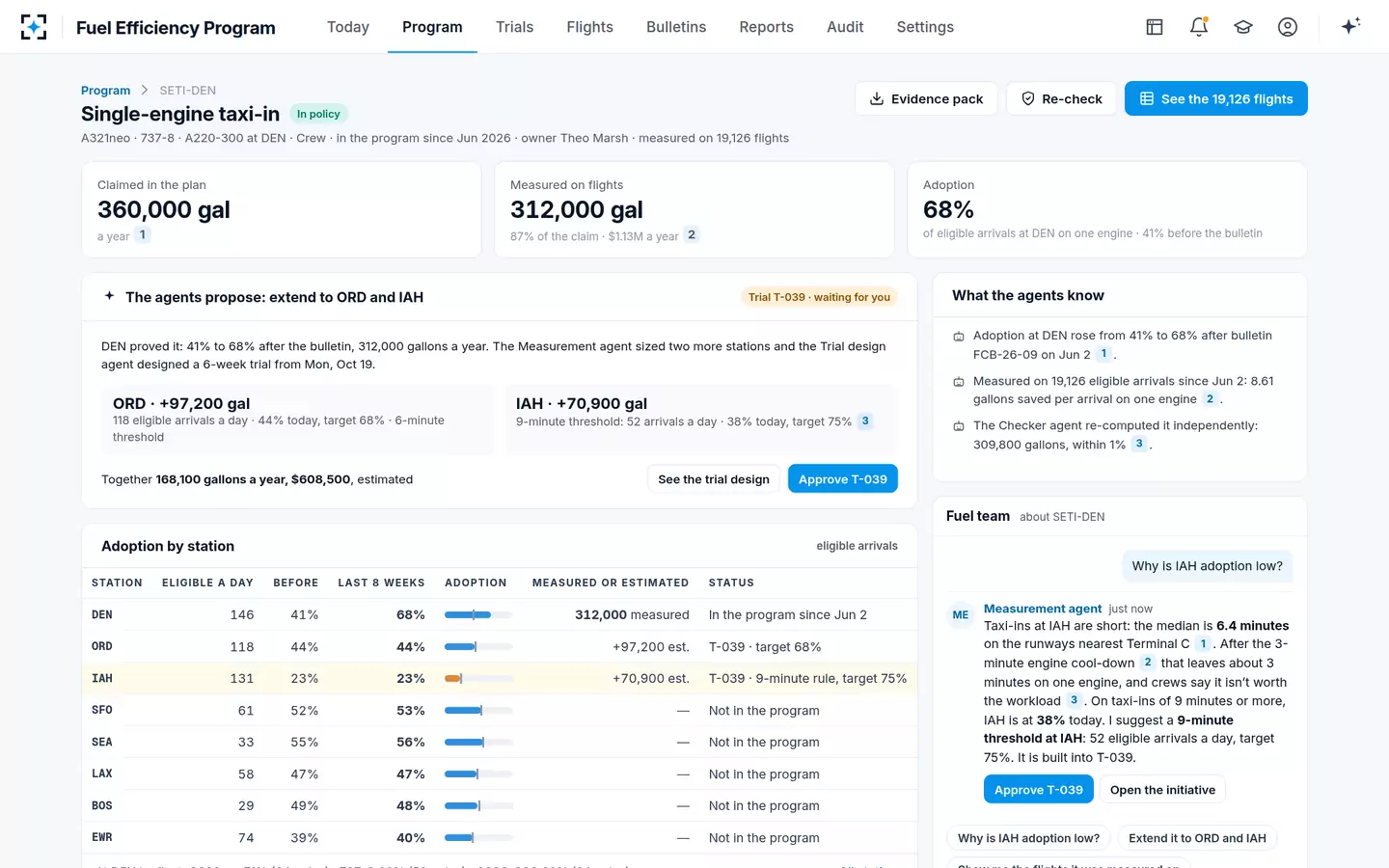
Task: Approve T-039 in the proposal card
Action: [x=843, y=479]
